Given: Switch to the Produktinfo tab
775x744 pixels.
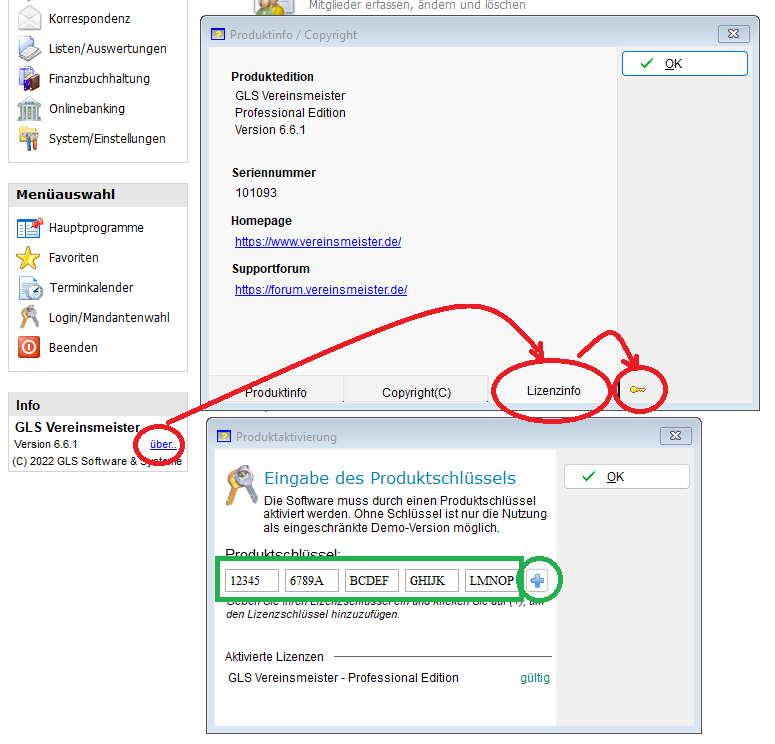Looking at the screenshot, I should (276, 393).
